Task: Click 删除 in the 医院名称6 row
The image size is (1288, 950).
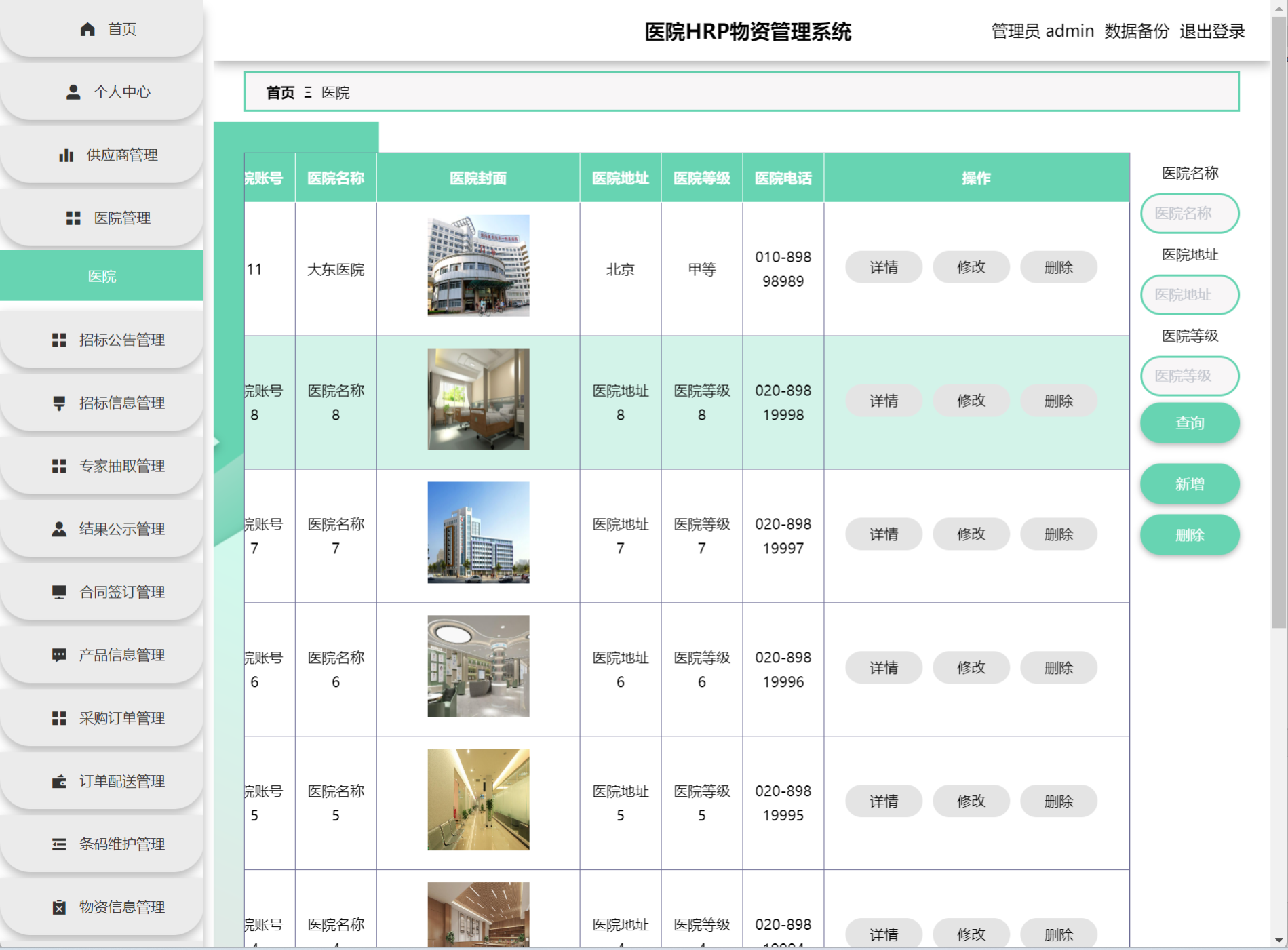Action: 1059,669
